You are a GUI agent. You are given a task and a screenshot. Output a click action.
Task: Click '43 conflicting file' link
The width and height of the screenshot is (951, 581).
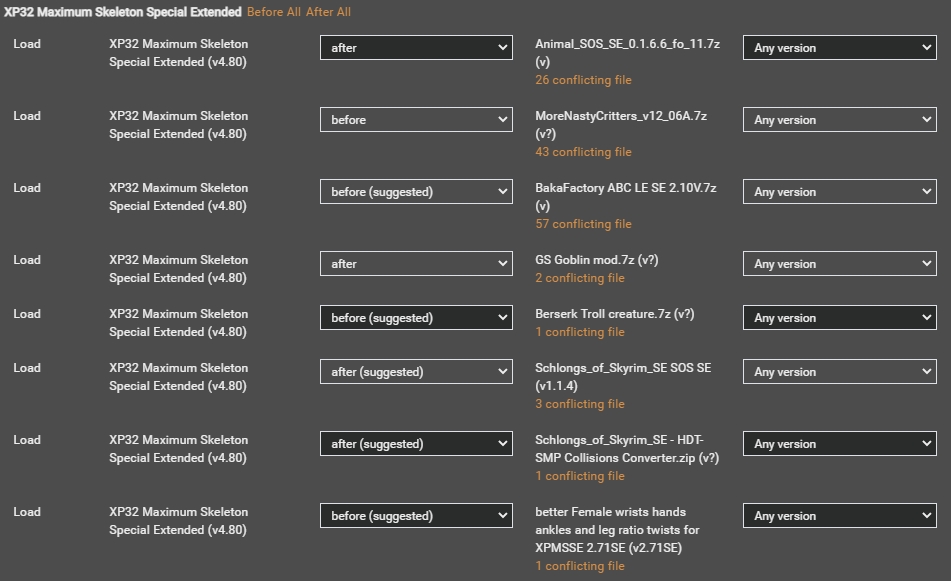(583, 152)
